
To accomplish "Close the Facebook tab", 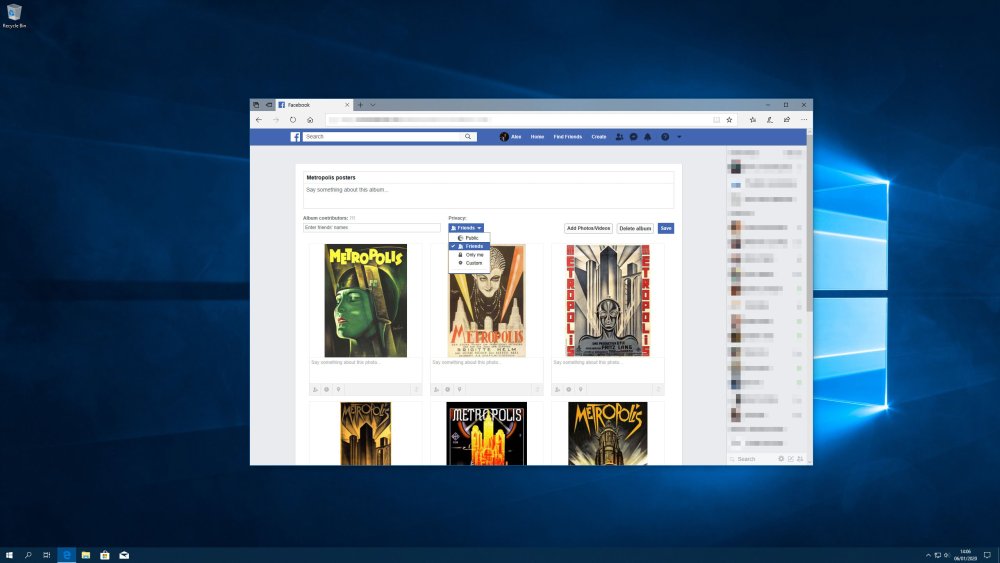I will [347, 105].
